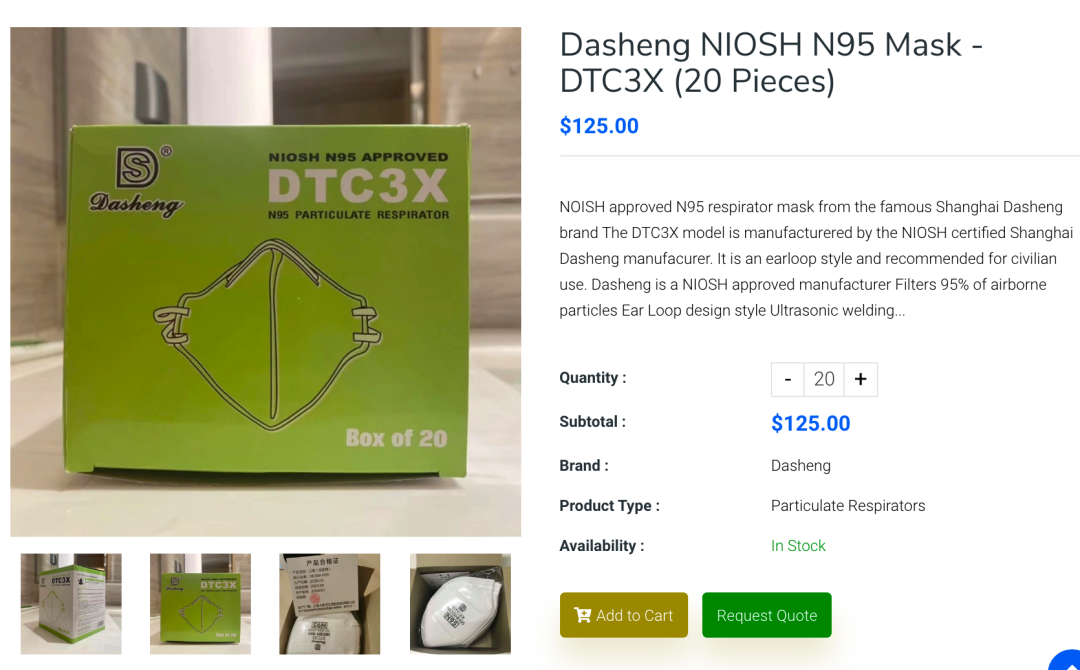Image resolution: width=1080 pixels, height=670 pixels.
Task: View the fourth thumbnail of white mask
Action: (x=460, y=604)
